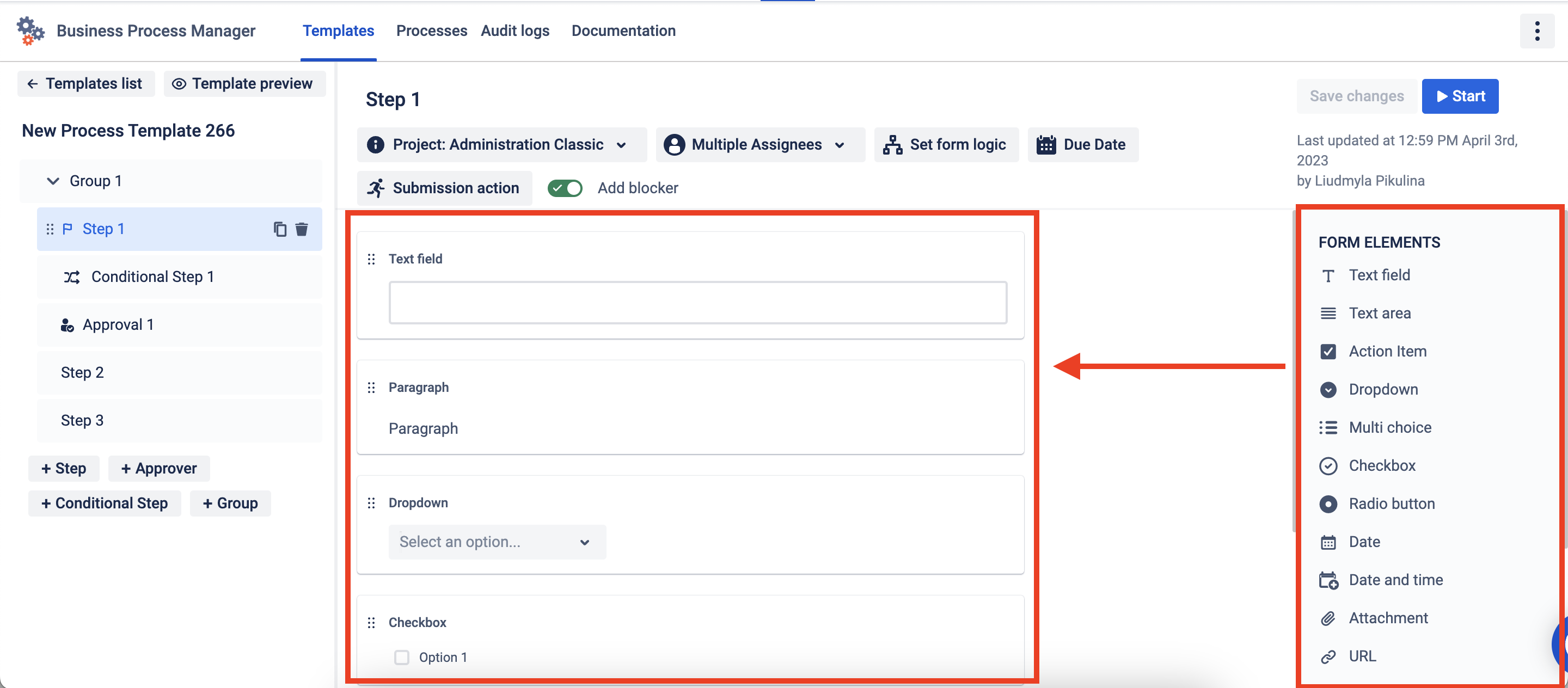1568x688 pixels.
Task: Click the drag handle of the Paragraph field
Action: pos(371,388)
